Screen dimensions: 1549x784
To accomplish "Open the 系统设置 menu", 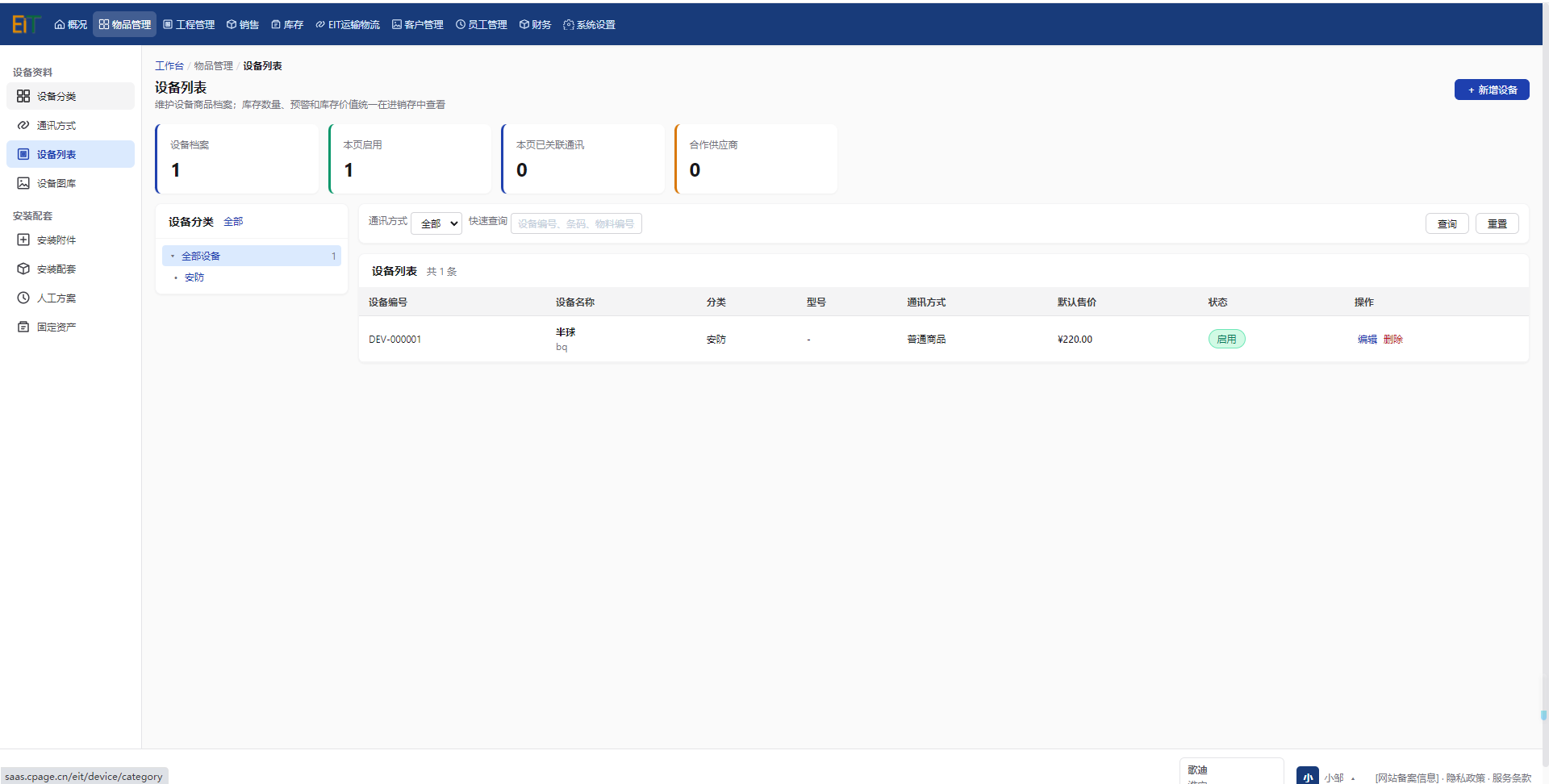I will pos(590,24).
